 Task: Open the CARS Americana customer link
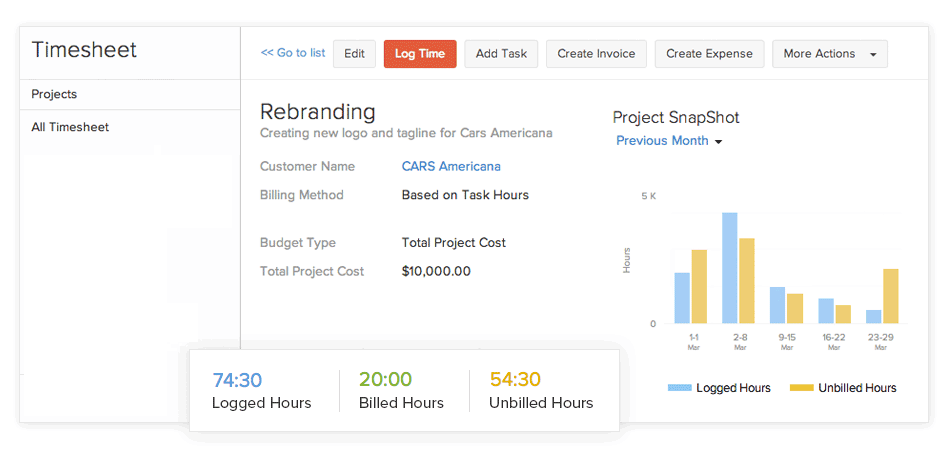click(451, 167)
